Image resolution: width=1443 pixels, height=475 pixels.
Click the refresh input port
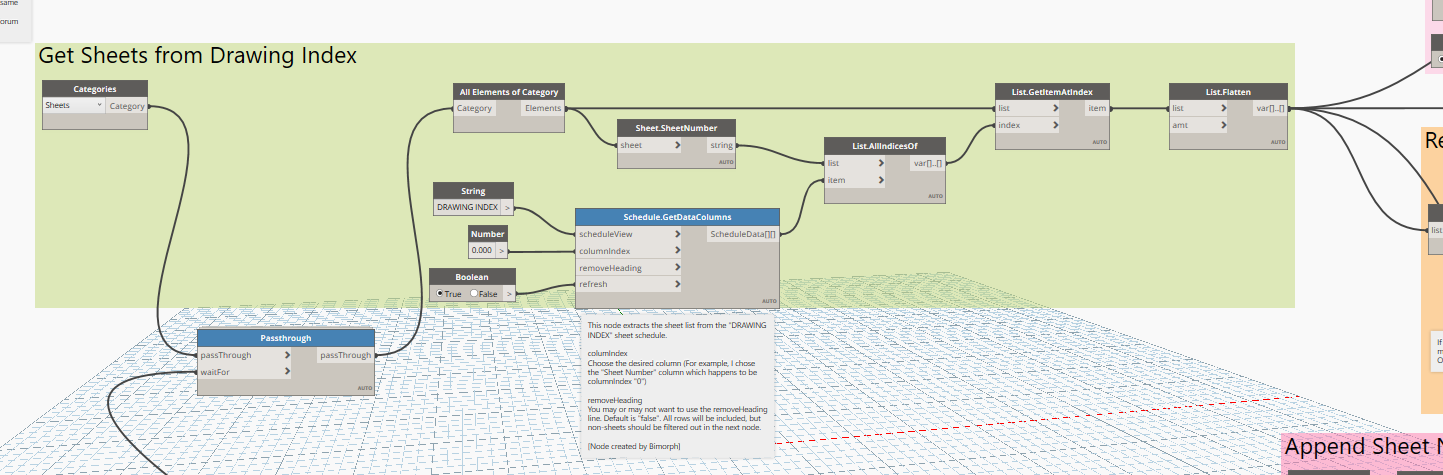[x=629, y=285]
